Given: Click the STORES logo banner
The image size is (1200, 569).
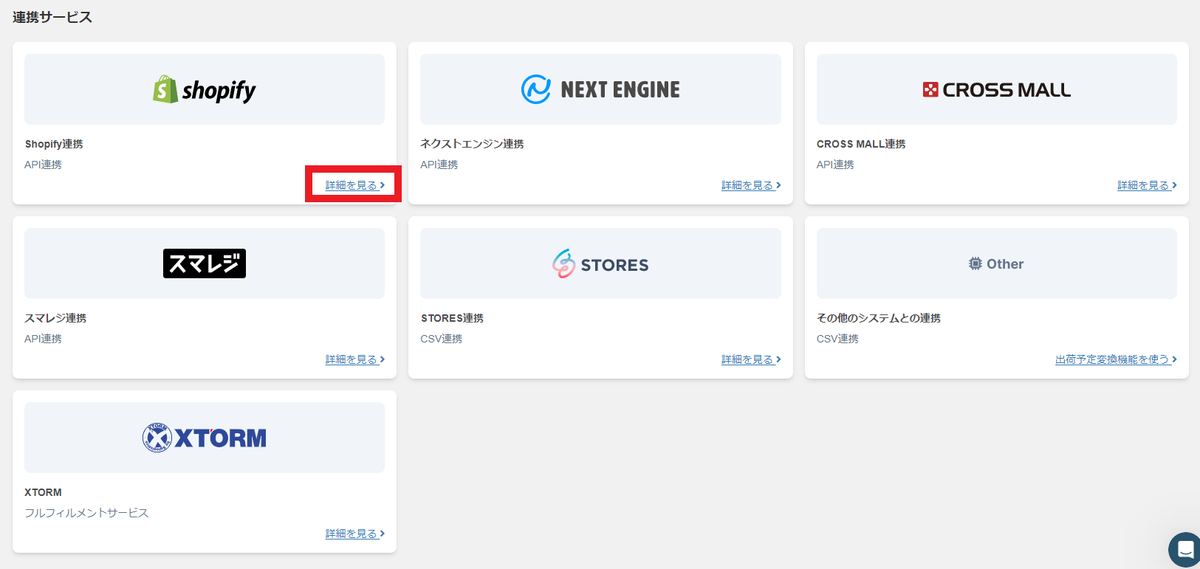Looking at the screenshot, I should tap(600, 264).
